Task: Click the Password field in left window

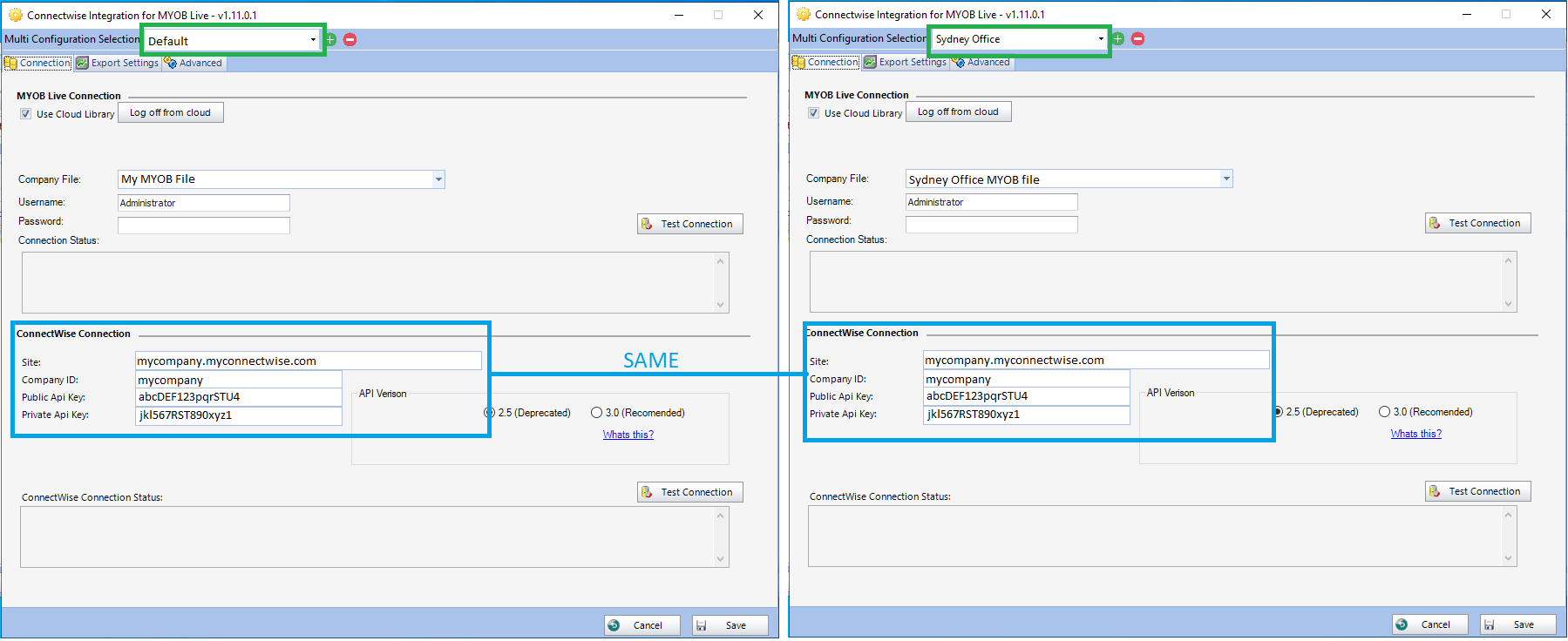Action: 204,226
